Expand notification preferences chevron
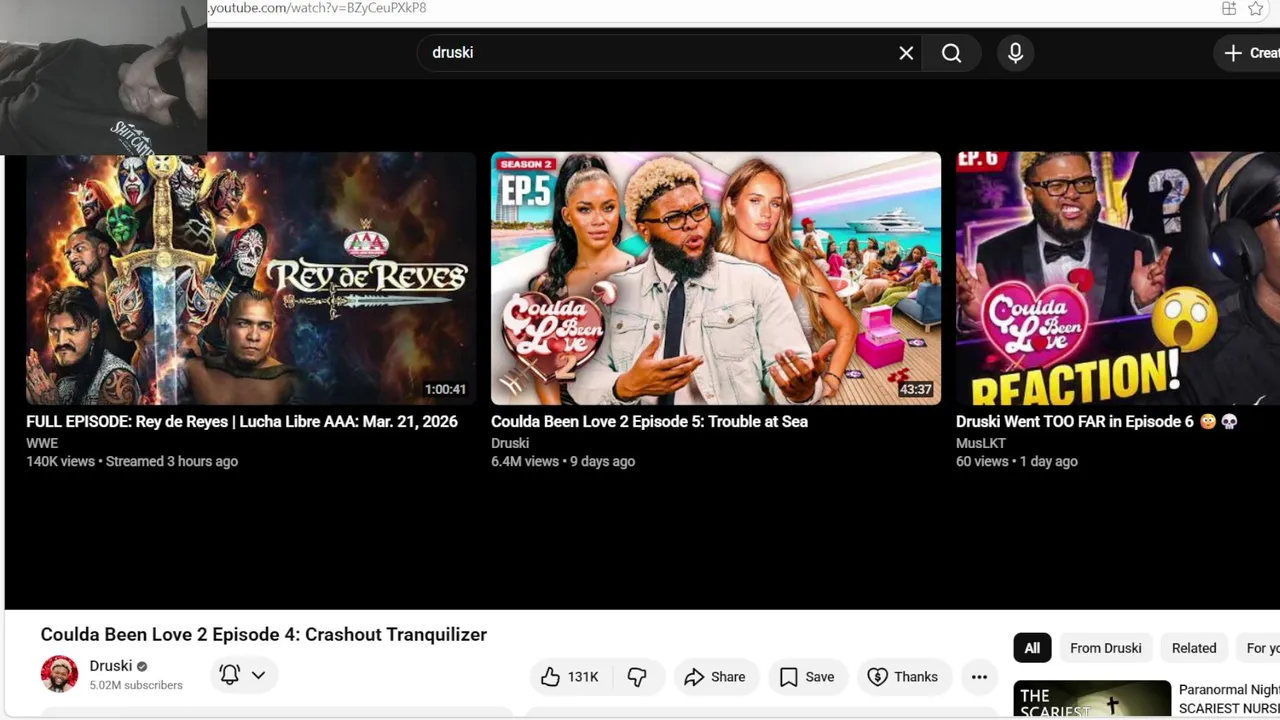 click(x=258, y=675)
